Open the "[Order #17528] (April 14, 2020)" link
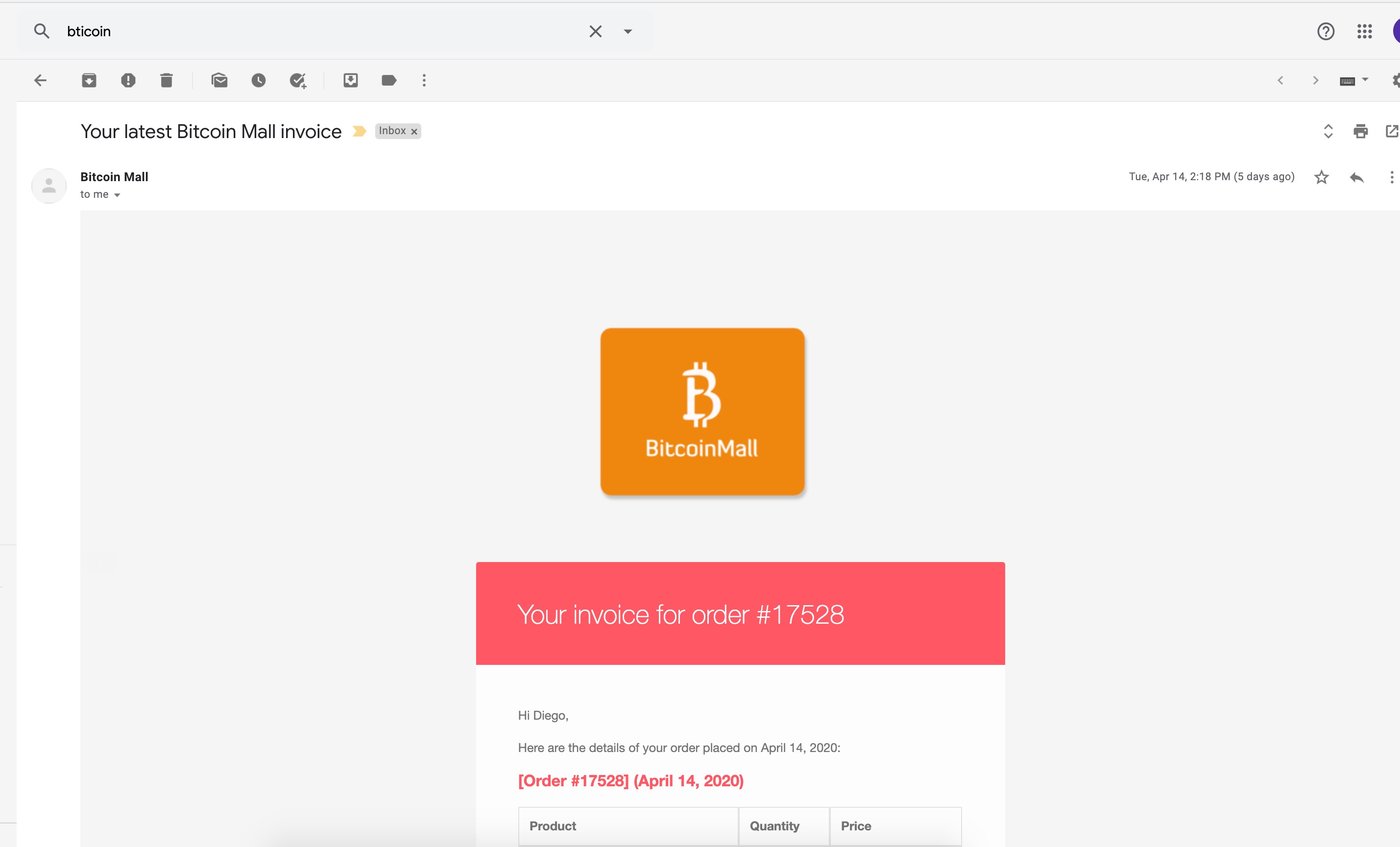 [x=631, y=781]
